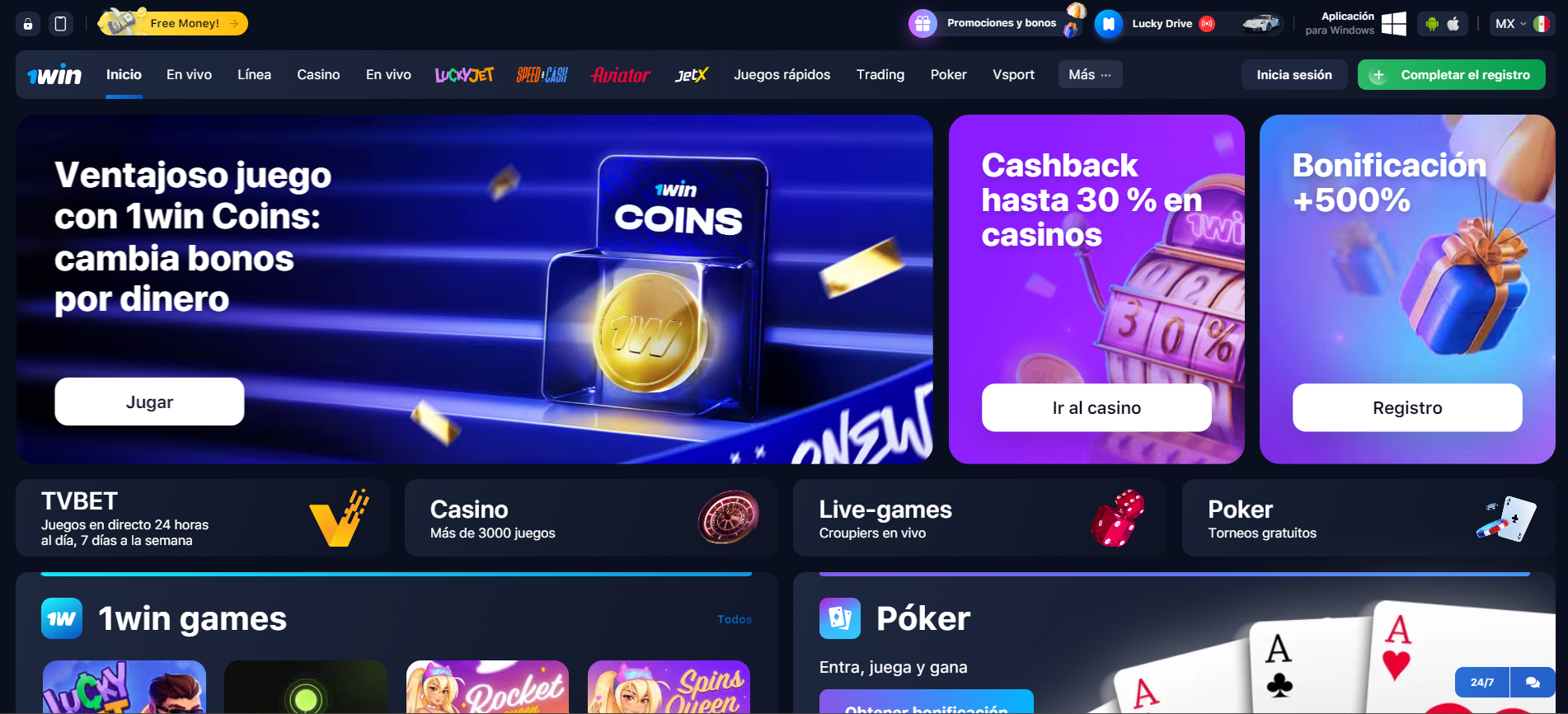
Task: Open the JetX game logo
Action: click(691, 75)
